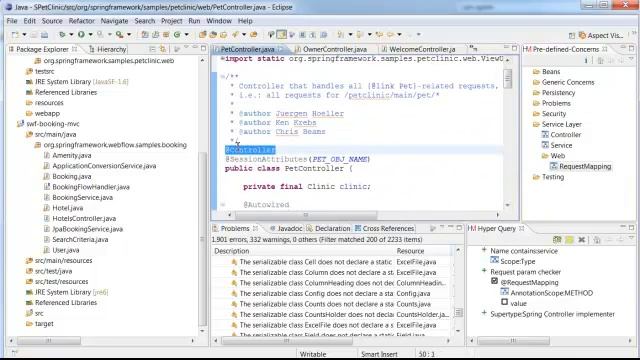This screenshot has width=640, height=360.
Task: Click the editor vertical scrollbar thumb
Action: (x=508, y=78)
